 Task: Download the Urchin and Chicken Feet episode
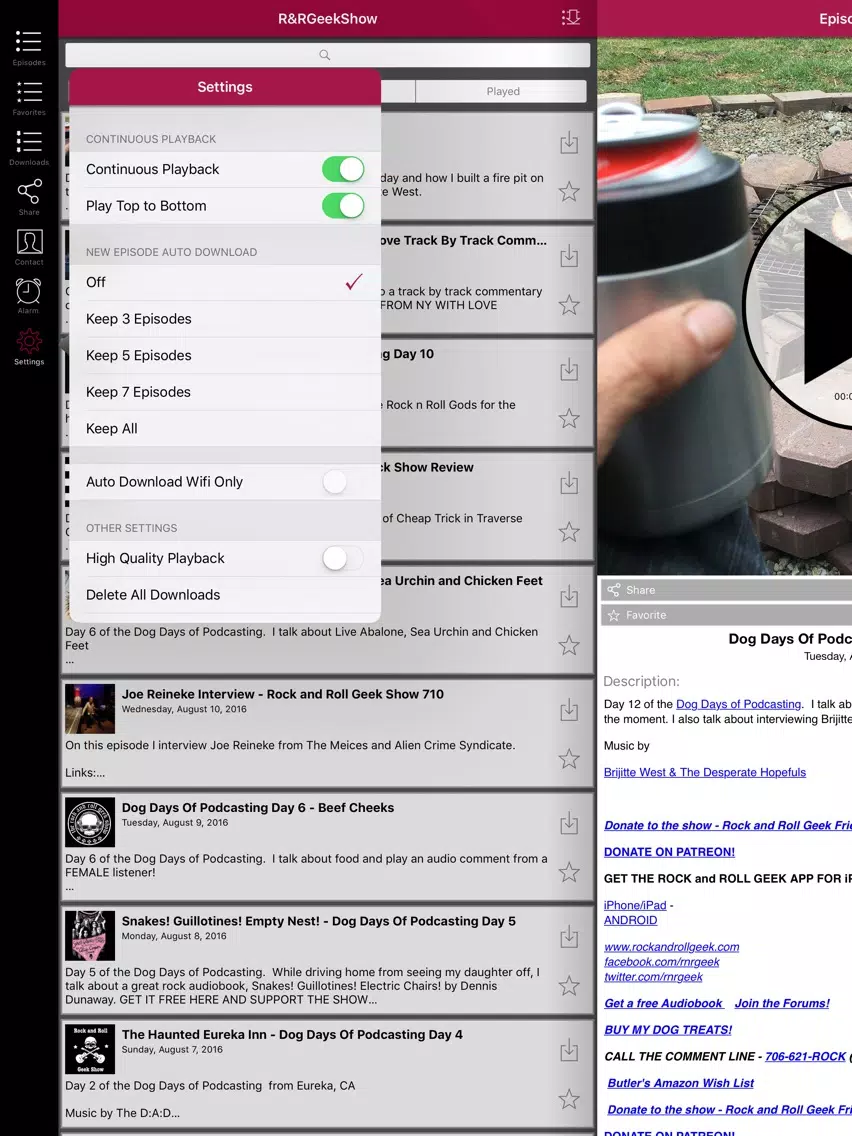coord(569,596)
